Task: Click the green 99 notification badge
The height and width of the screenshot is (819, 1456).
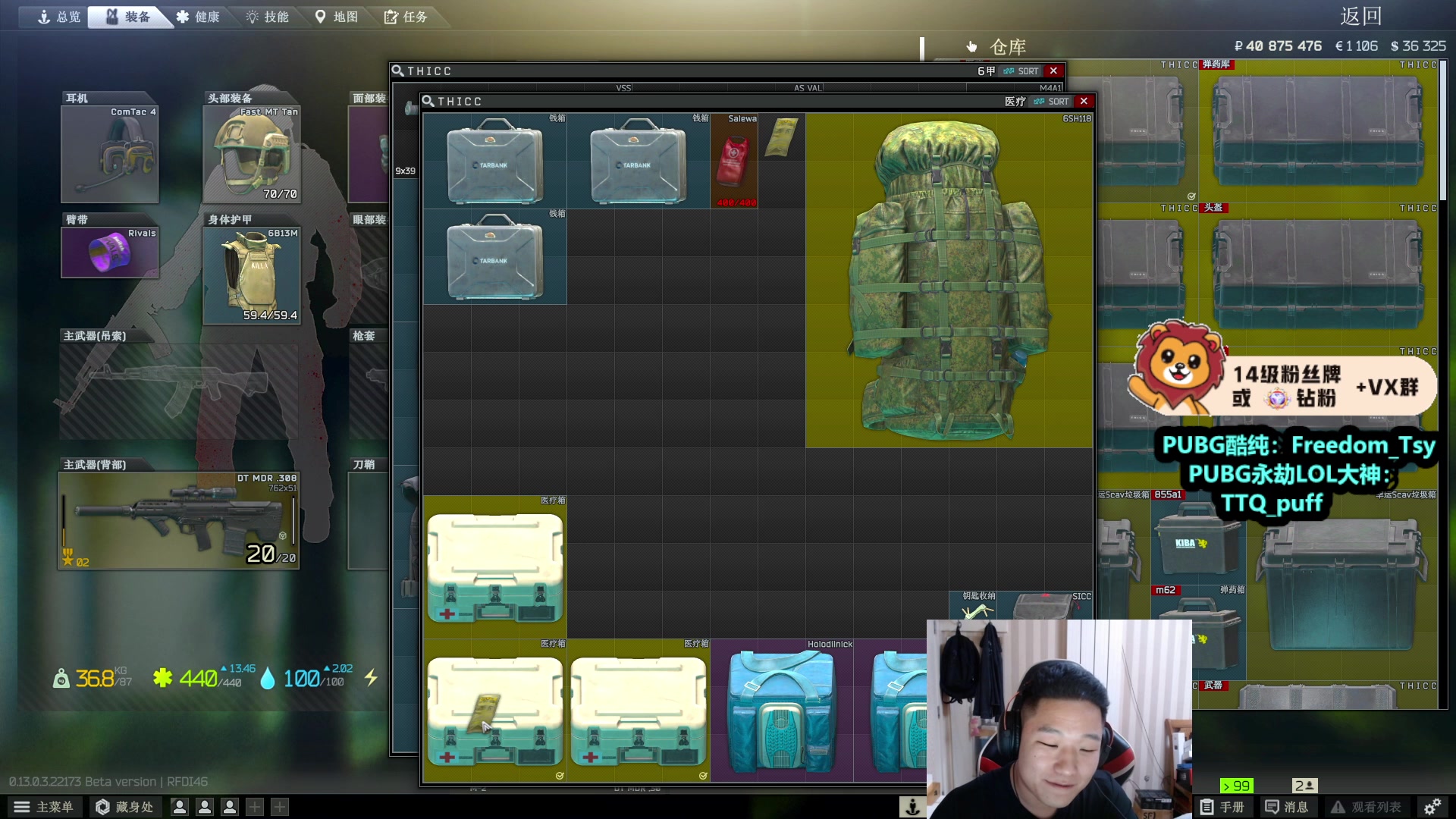Action: point(1236,786)
